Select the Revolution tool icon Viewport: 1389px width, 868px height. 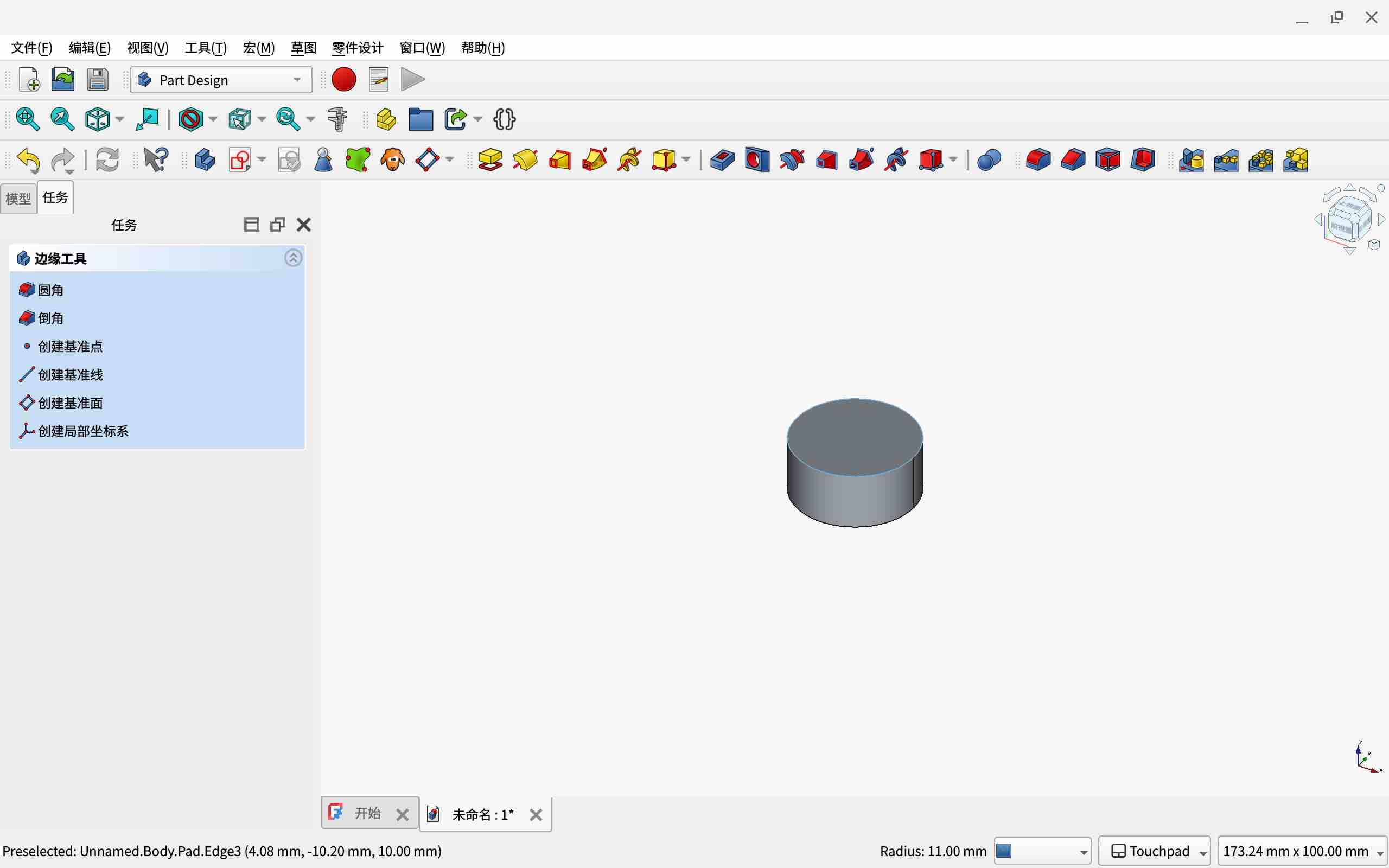click(525, 159)
